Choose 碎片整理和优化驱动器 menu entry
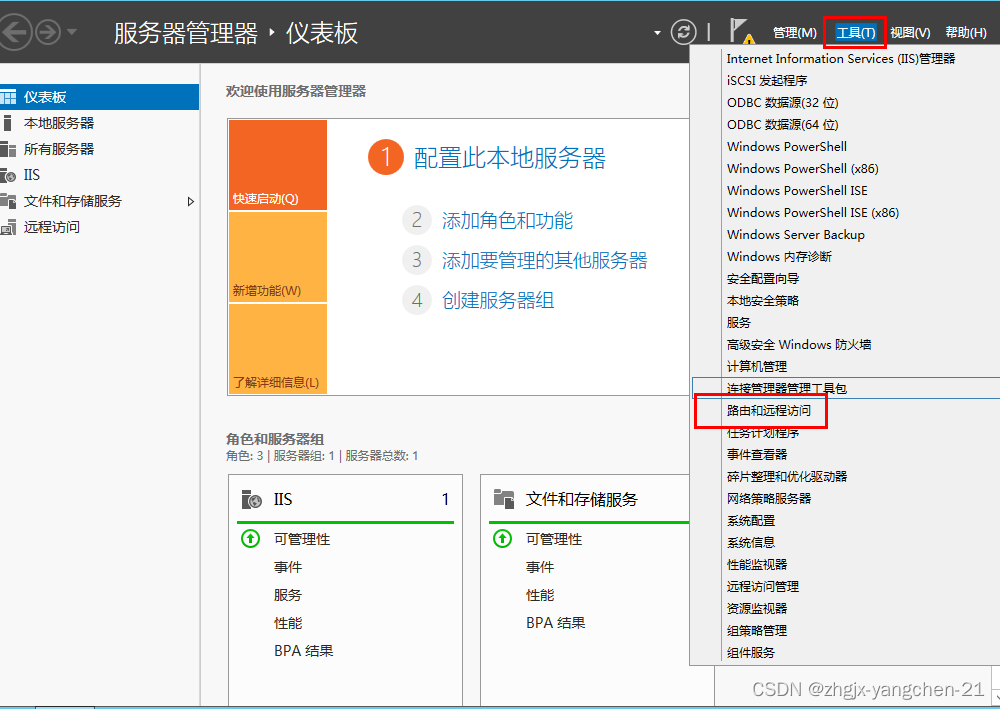The height and width of the screenshot is (709, 1000). (786, 476)
